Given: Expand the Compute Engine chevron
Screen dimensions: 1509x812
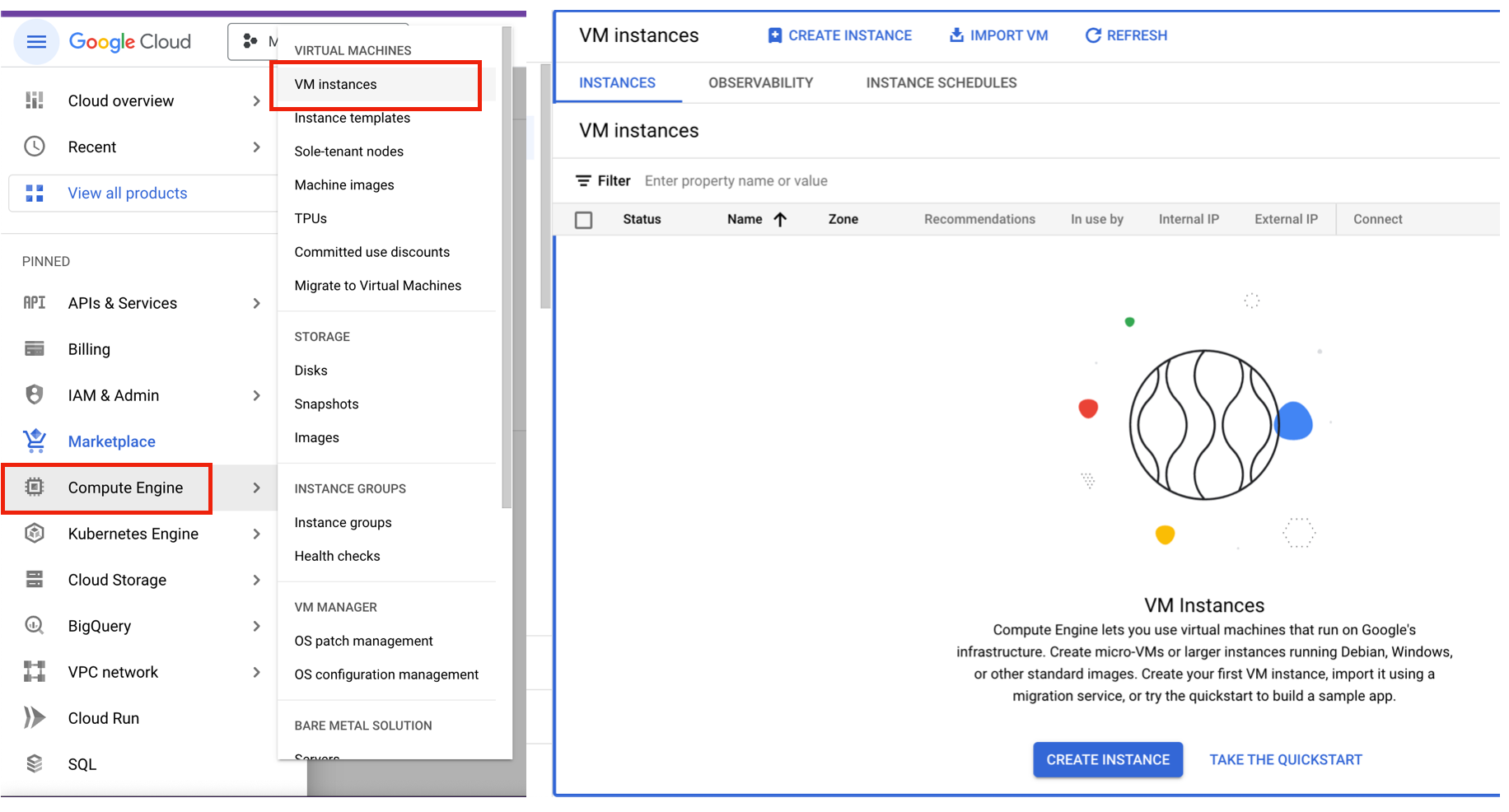Looking at the screenshot, I should [256, 488].
